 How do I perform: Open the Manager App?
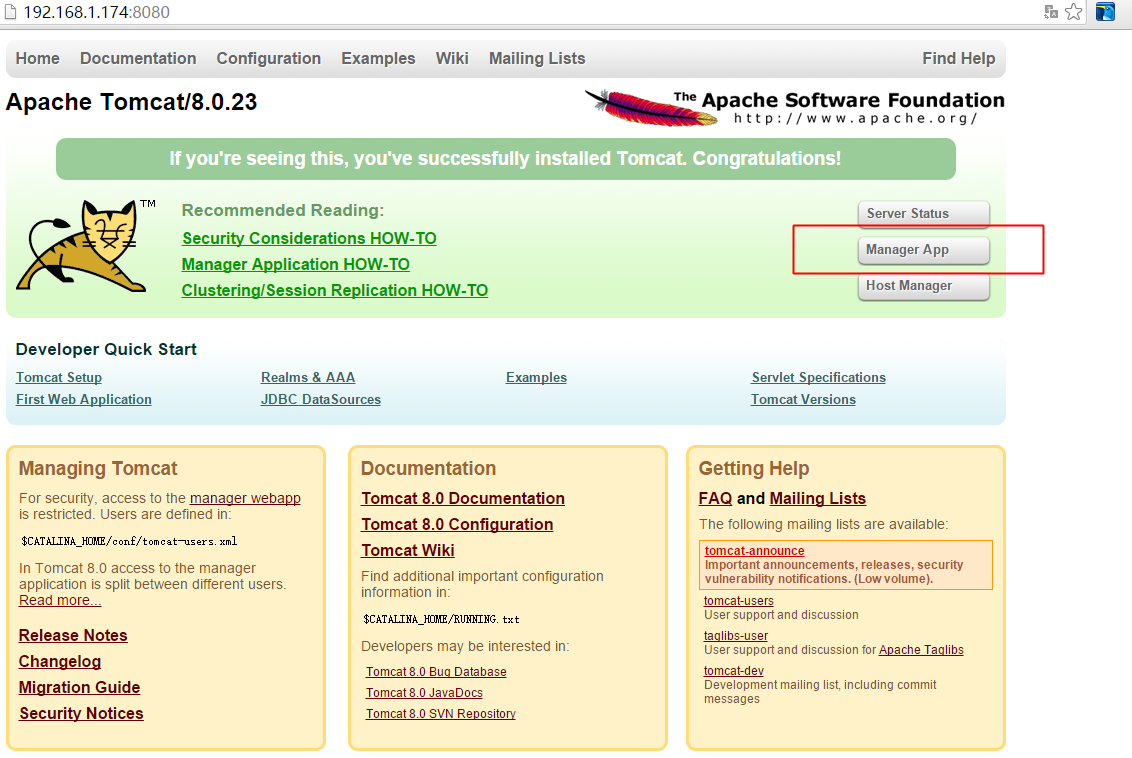coord(922,250)
